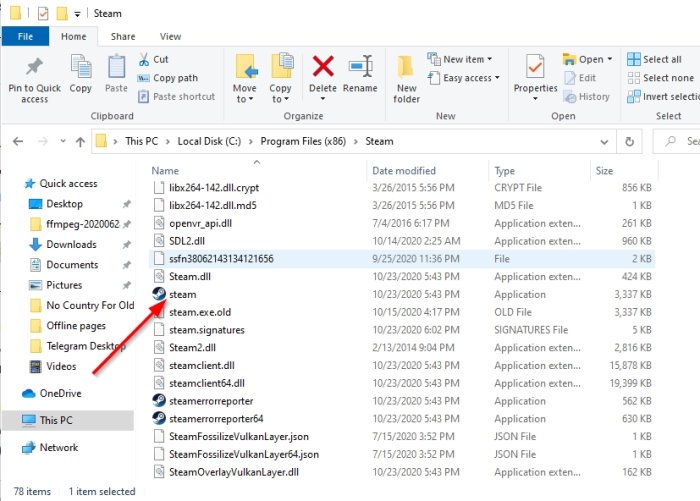Click the New folder icon

click(406, 67)
